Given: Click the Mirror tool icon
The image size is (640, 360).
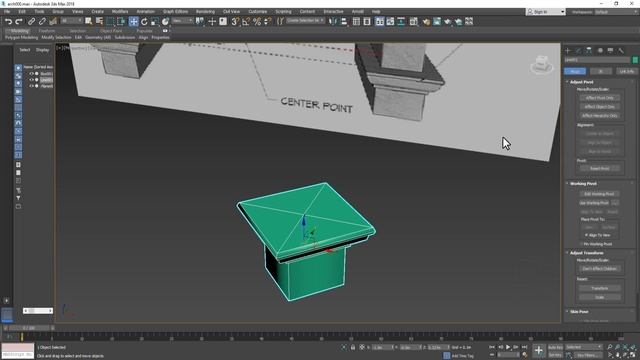Looking at the screenshot, I should (333, 22).
